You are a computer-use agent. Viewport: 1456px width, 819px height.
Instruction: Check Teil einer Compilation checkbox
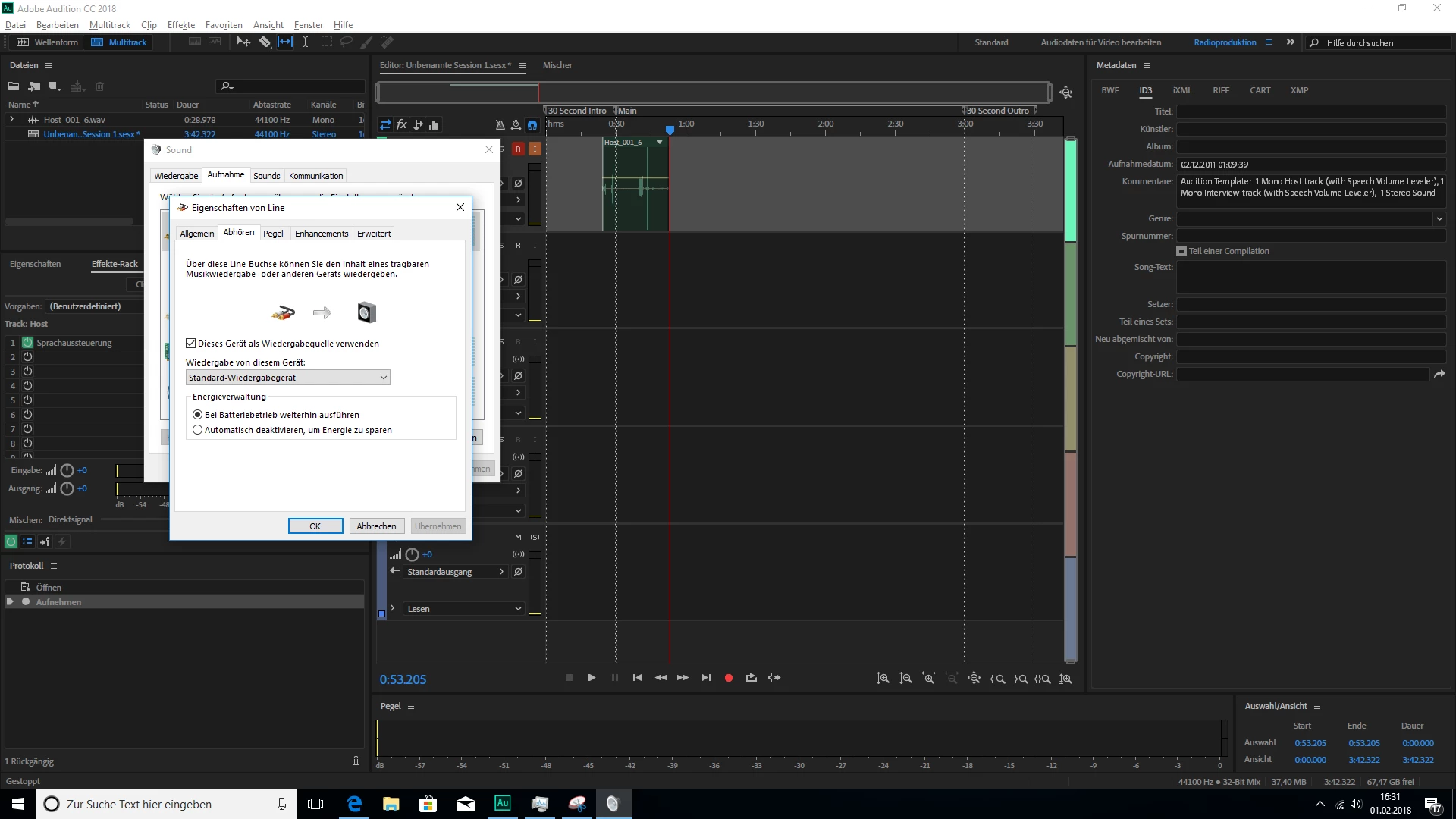pos(1181,251)
